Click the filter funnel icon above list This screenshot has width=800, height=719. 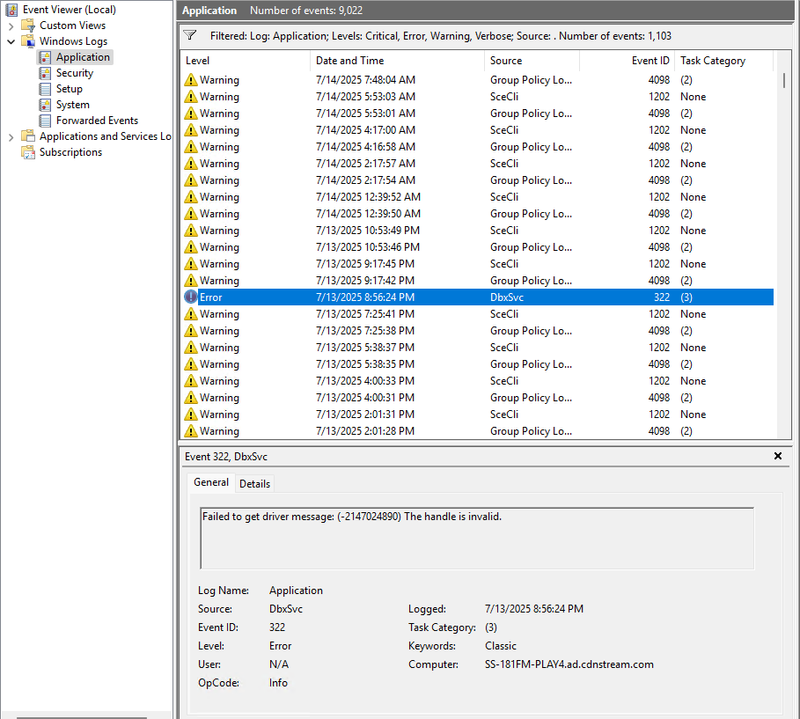coord(190,35)
